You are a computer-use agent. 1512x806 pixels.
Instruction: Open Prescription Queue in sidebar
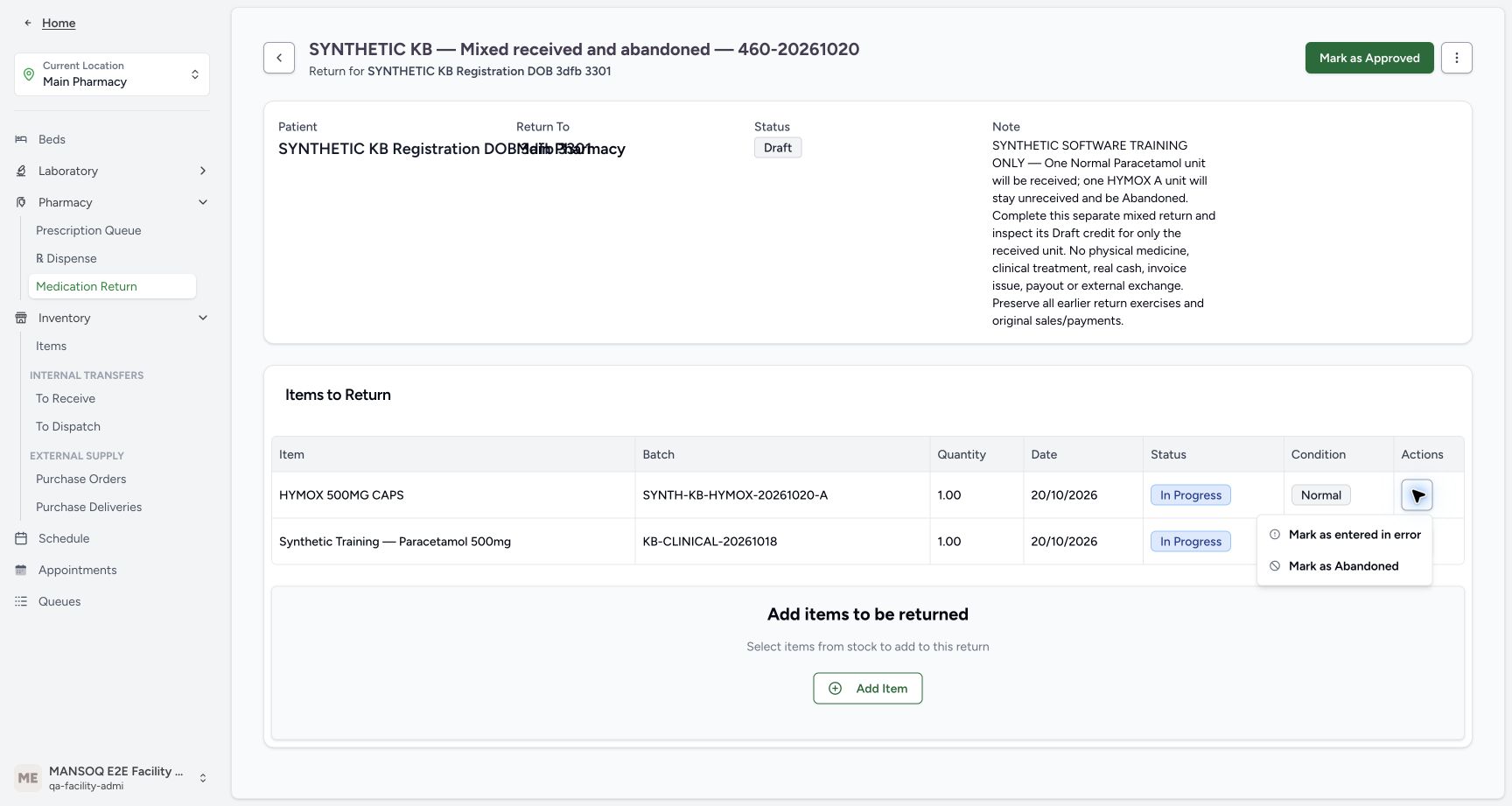(x=88, y=230)
